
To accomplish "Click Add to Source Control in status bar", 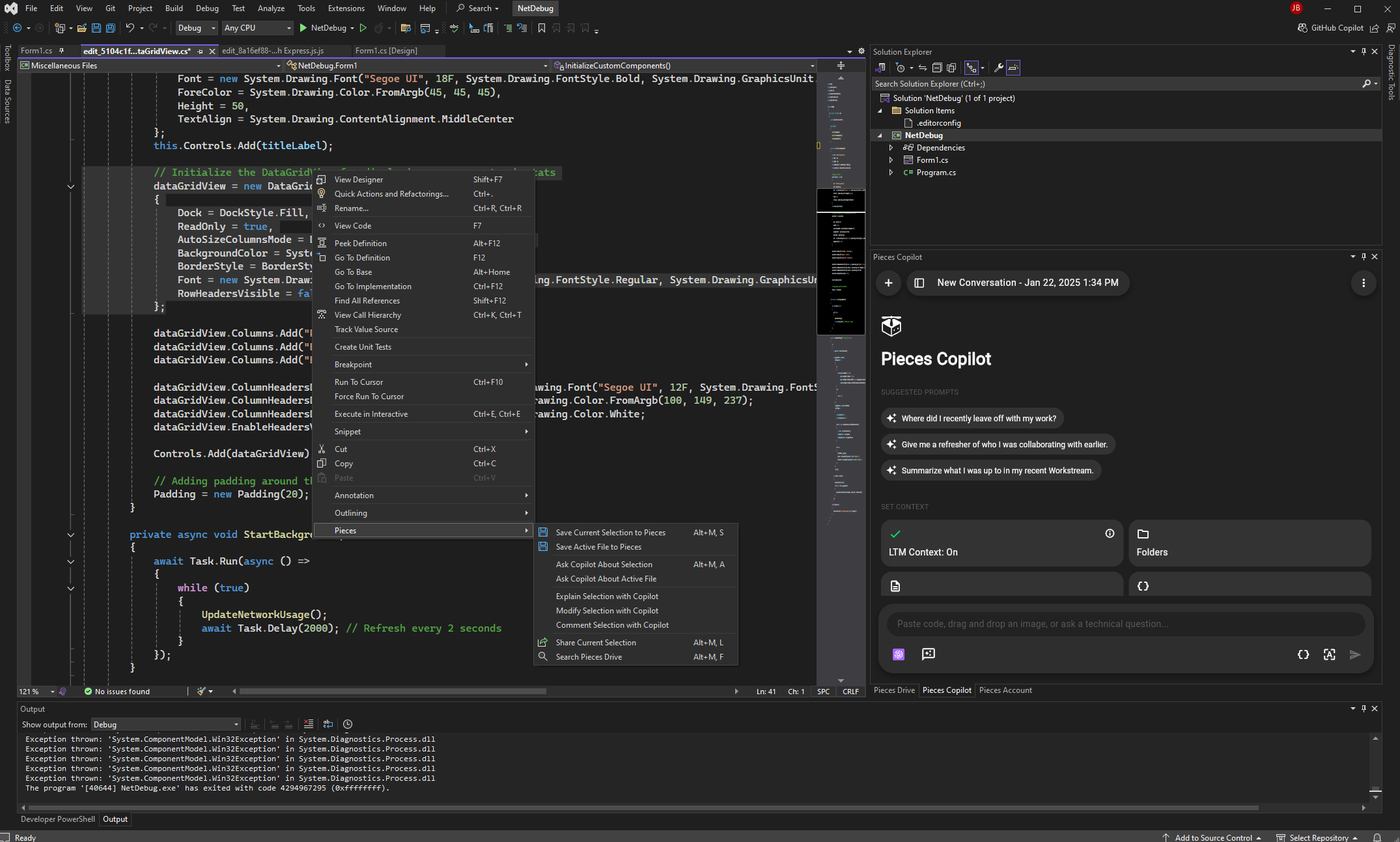I will [1212, 837].
